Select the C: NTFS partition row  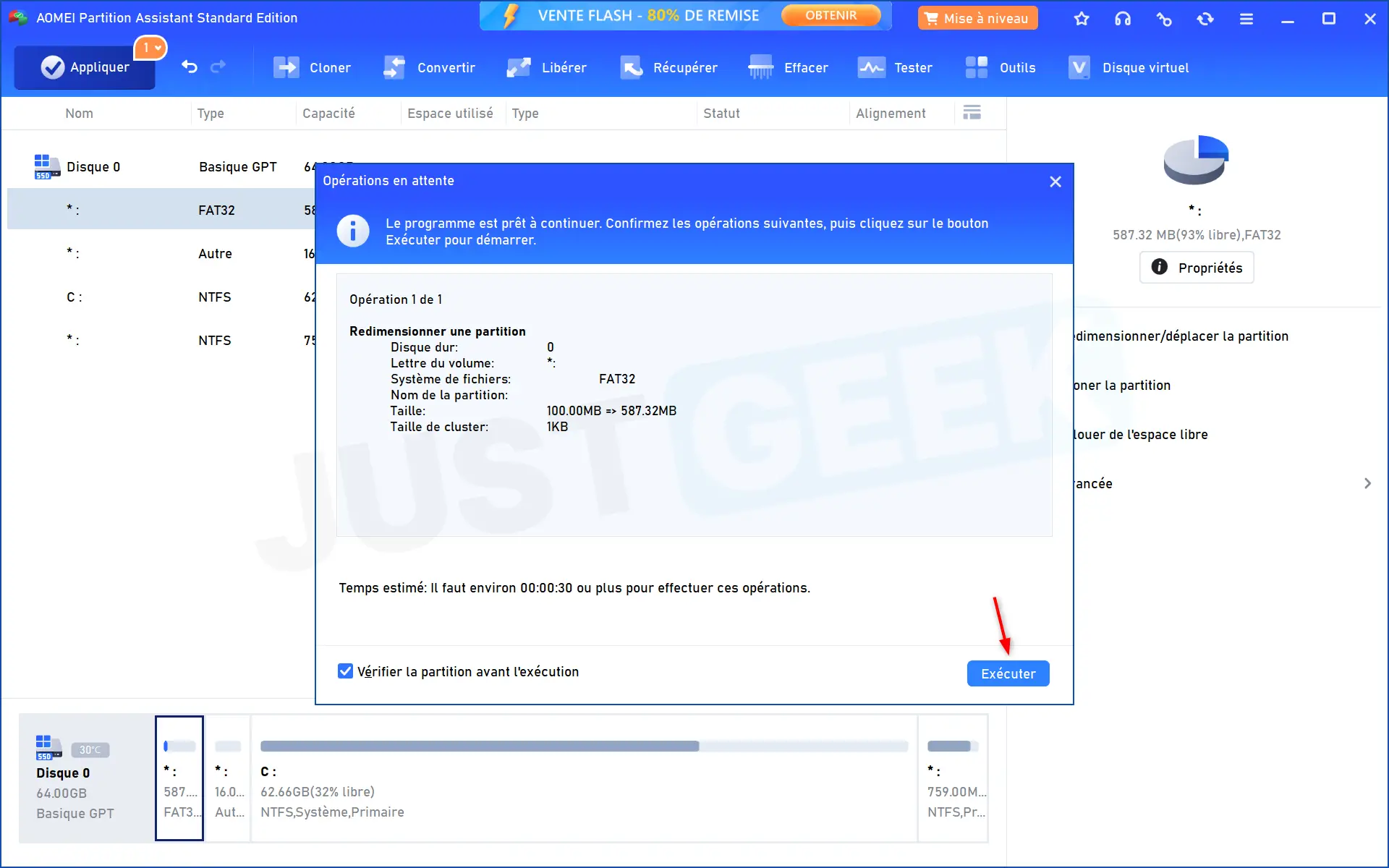pos(161,297)
